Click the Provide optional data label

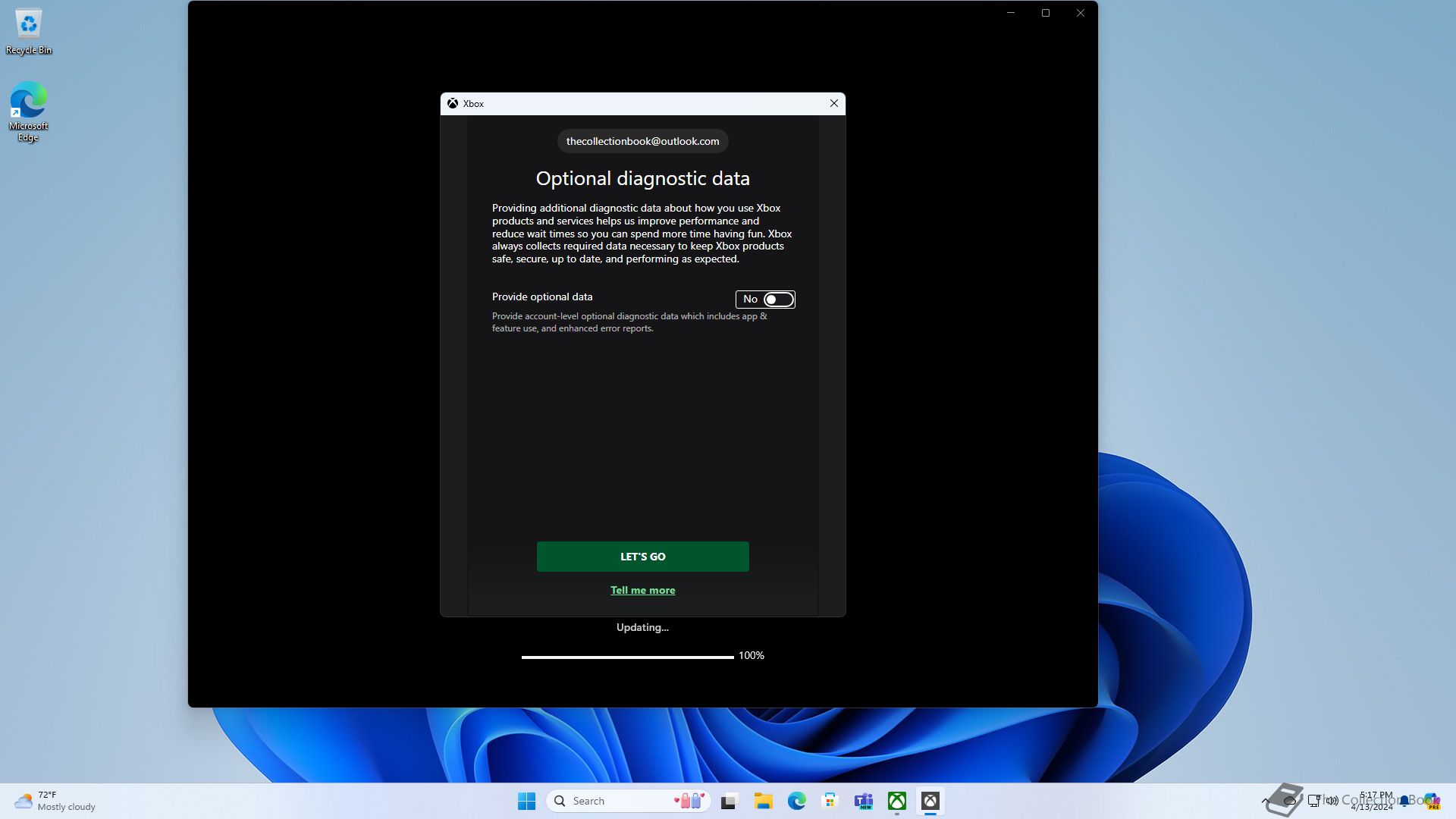click(x=542, y=297)
